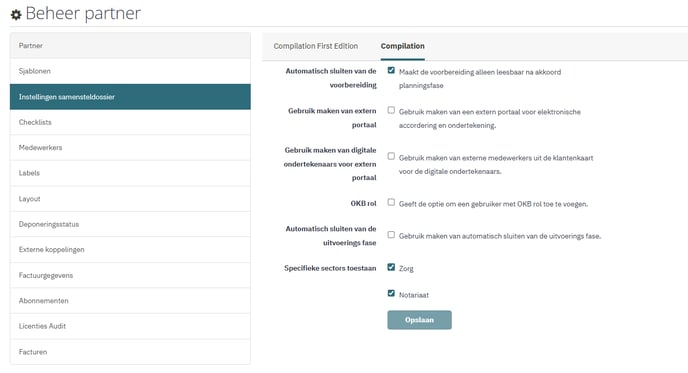This screenshot has width=688, height=373.
Task: Switch to Compilation First Edition tab
Action: [315, 46]
